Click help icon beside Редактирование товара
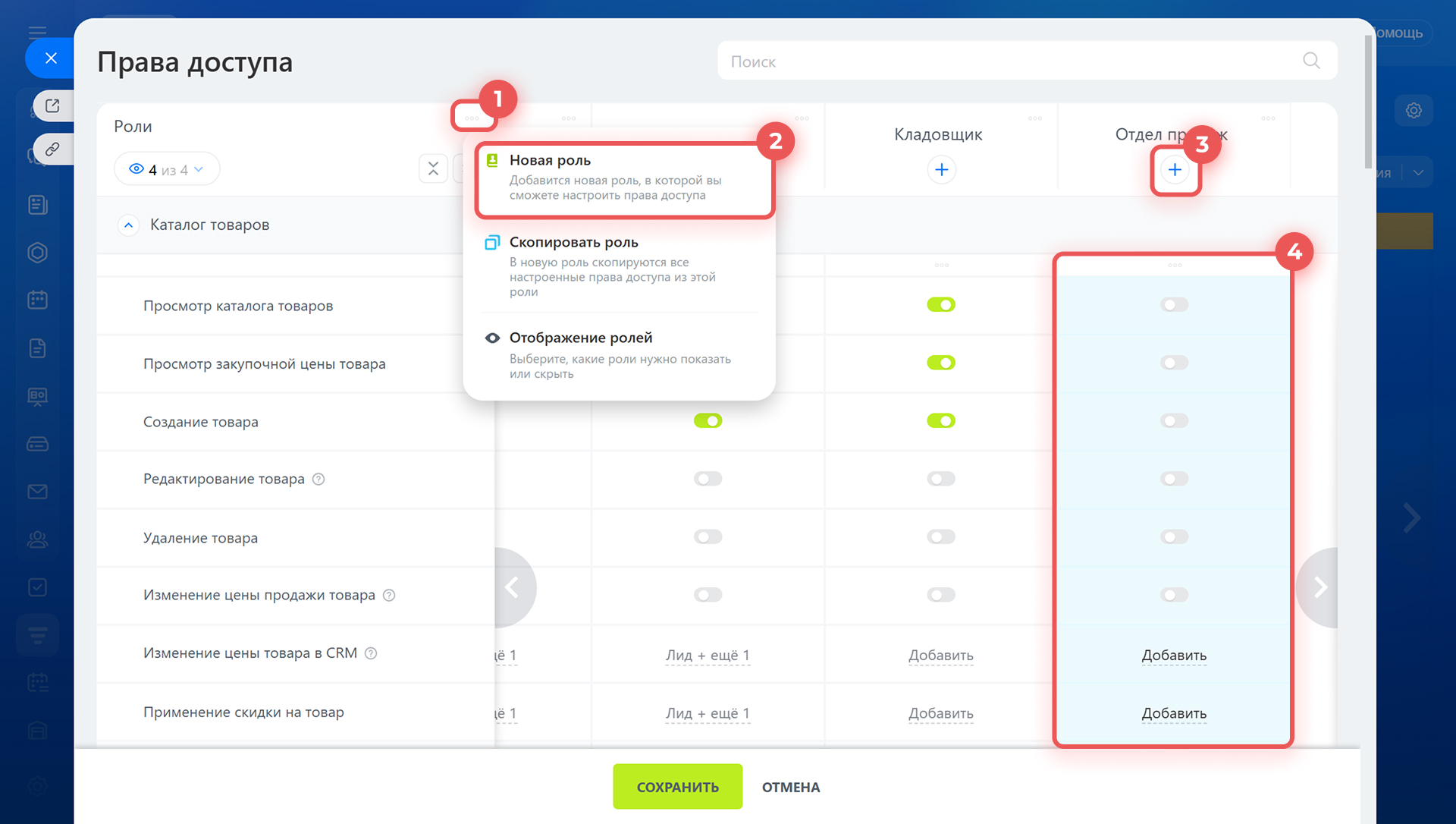Screen dimensions: 1456x824 click(318, 480)
